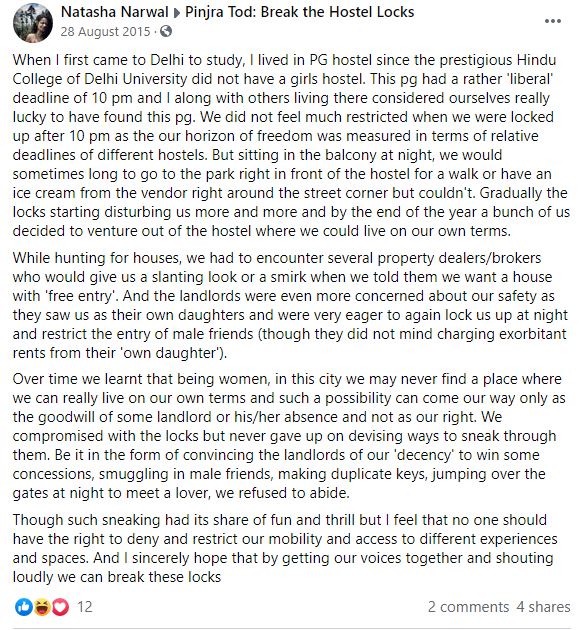Click the quoted word 'liberal' in the post
Screen dimensions: 587x630
pos(531,79)
